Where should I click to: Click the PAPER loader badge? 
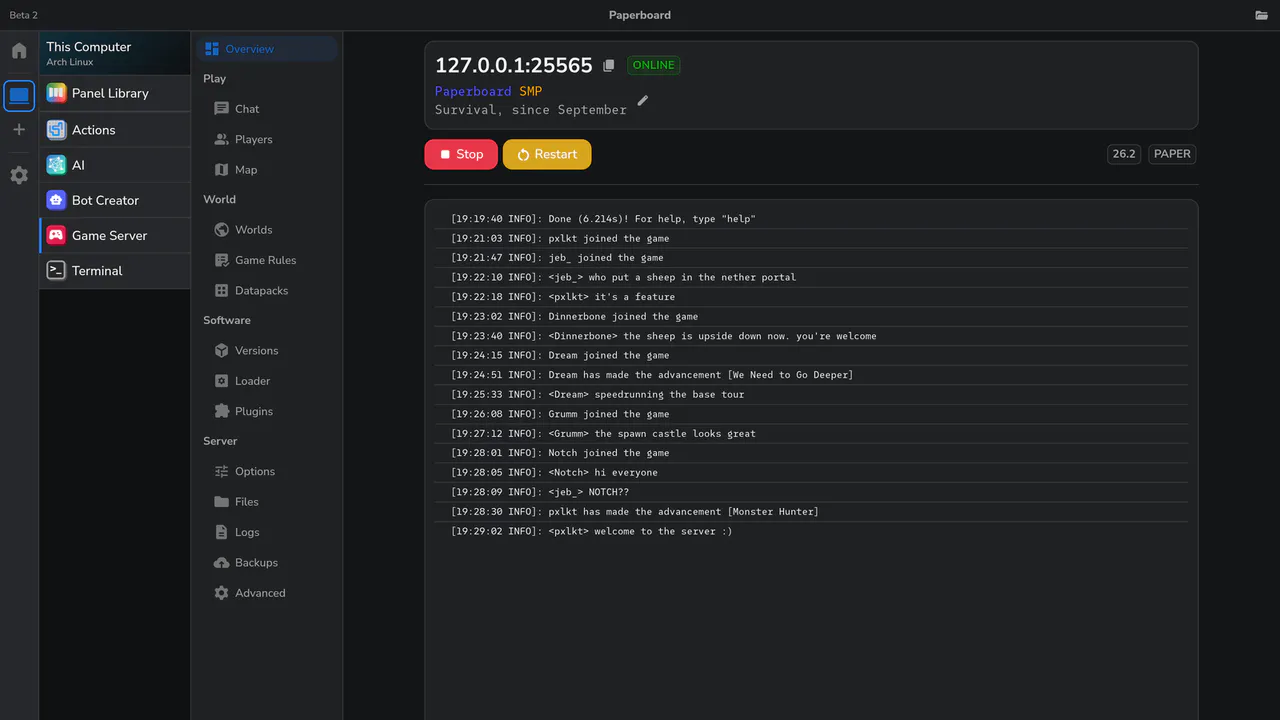[1172, 154]
